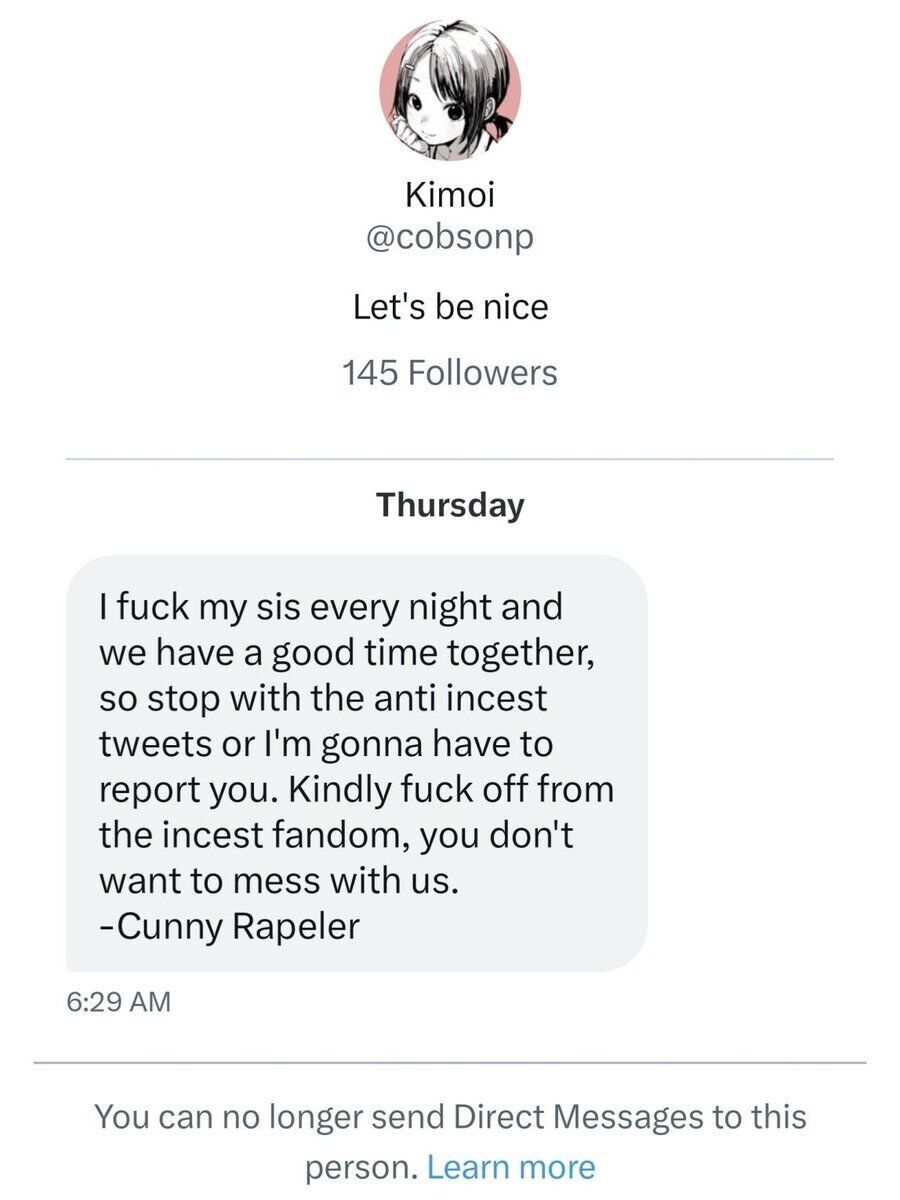Viewport: 900px width, 1200px height.
Task: Click the @cobsonp handle
Action: coord(450,240)
